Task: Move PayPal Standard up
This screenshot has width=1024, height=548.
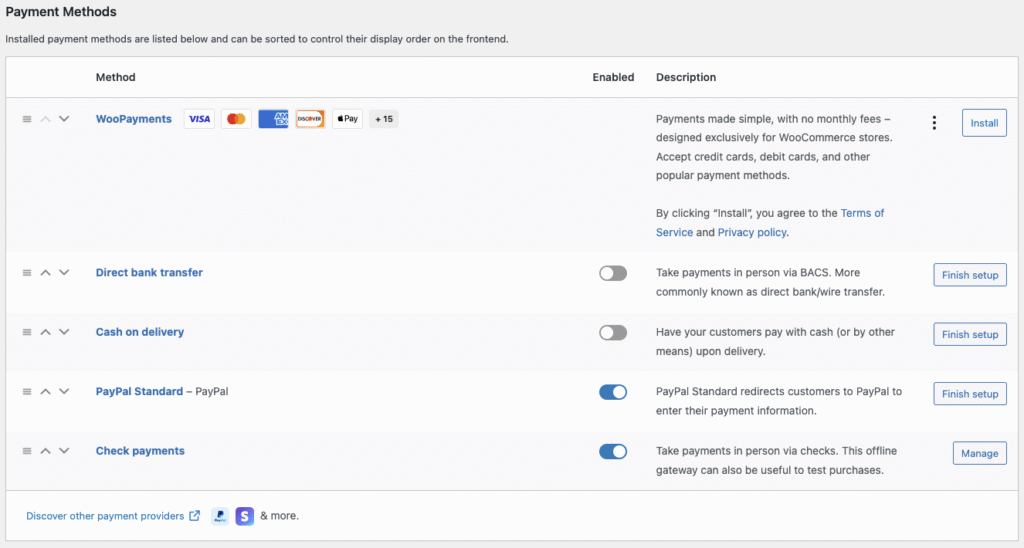Action: click(x=45, y=391)
